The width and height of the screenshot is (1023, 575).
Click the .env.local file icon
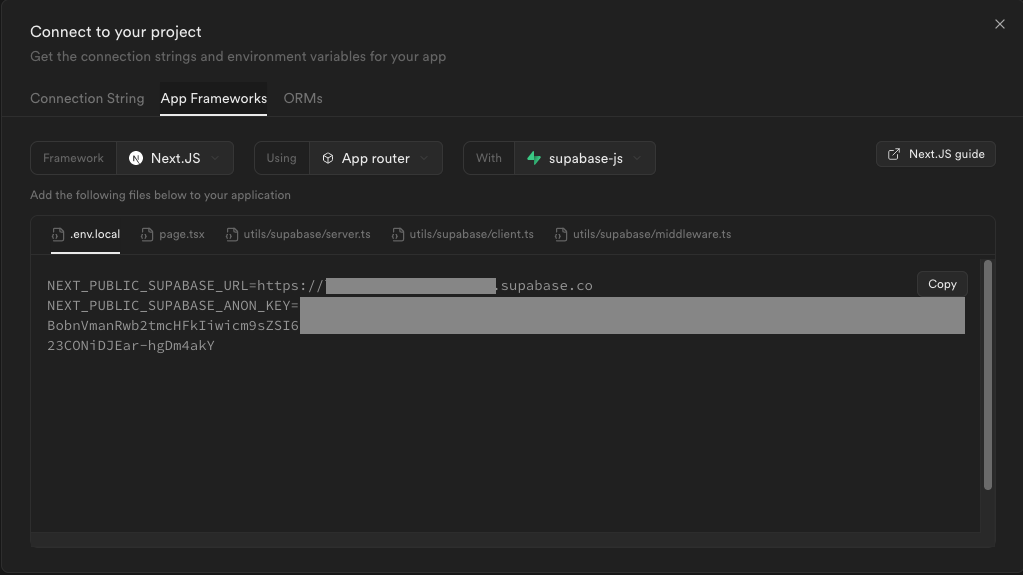pyautogui.click(x=58, y=234)
